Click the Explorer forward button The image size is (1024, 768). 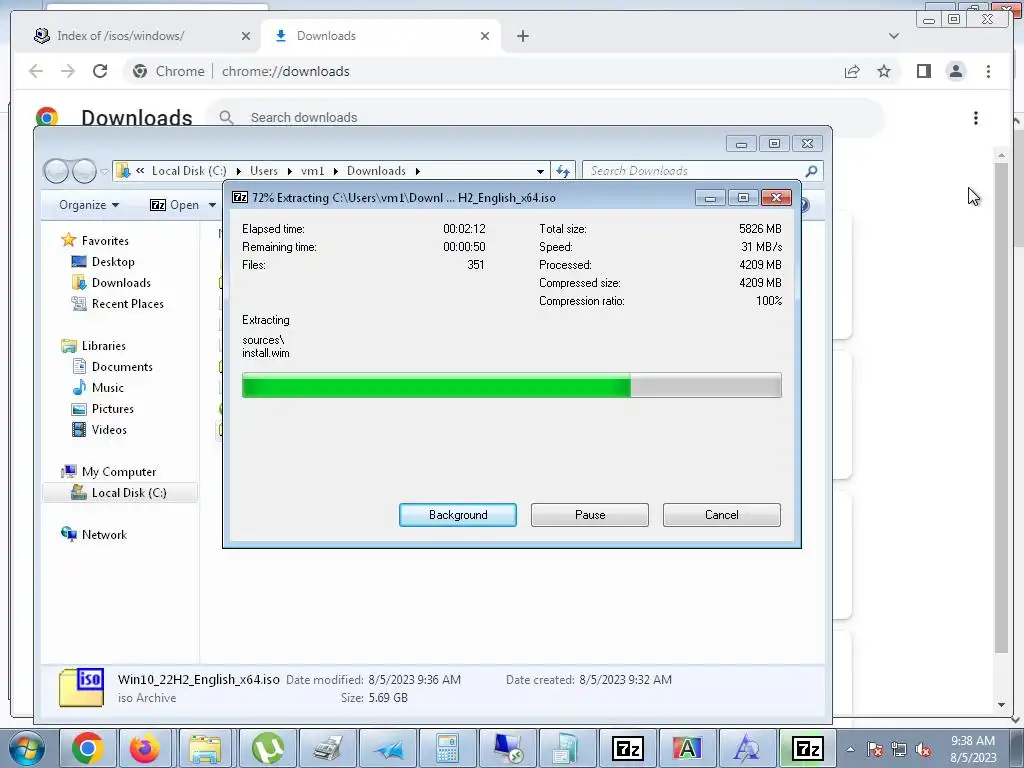pos(84,171)
